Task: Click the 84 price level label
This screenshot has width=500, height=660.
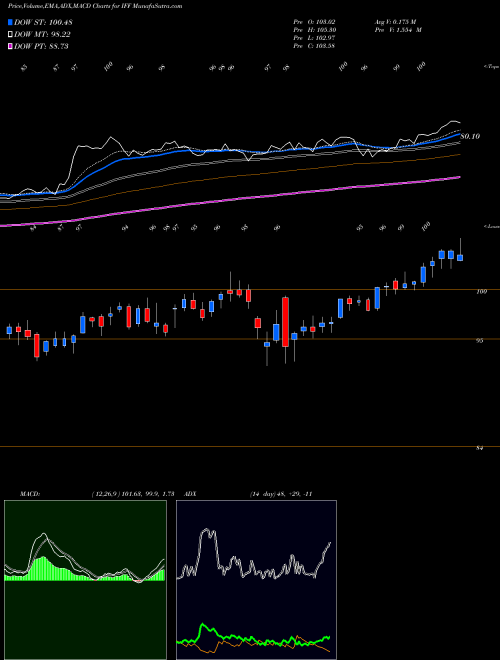Action: (479, 448)
